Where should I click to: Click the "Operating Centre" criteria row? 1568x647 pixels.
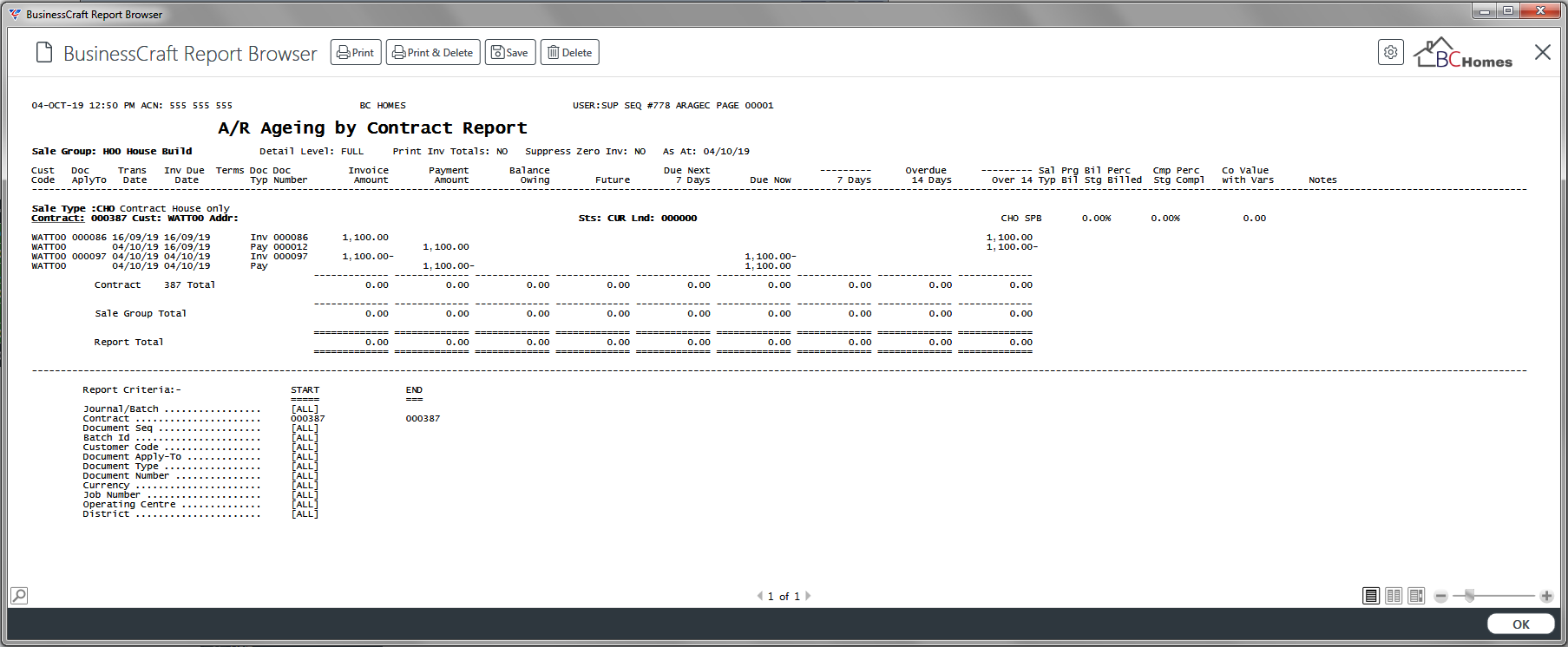200,505
